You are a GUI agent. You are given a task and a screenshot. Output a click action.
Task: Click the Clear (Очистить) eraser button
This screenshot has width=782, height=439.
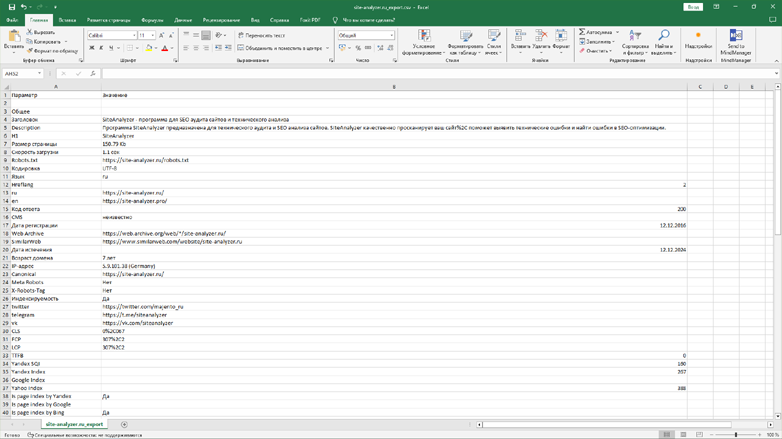pyautogui.click(x=595, y=51)
